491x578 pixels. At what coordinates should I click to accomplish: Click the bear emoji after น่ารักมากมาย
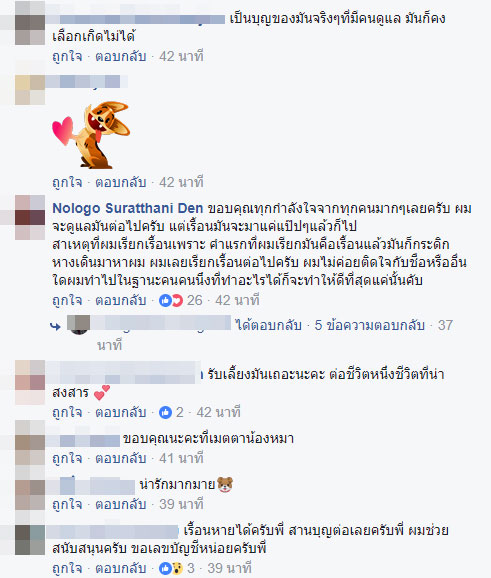point(225,484)
